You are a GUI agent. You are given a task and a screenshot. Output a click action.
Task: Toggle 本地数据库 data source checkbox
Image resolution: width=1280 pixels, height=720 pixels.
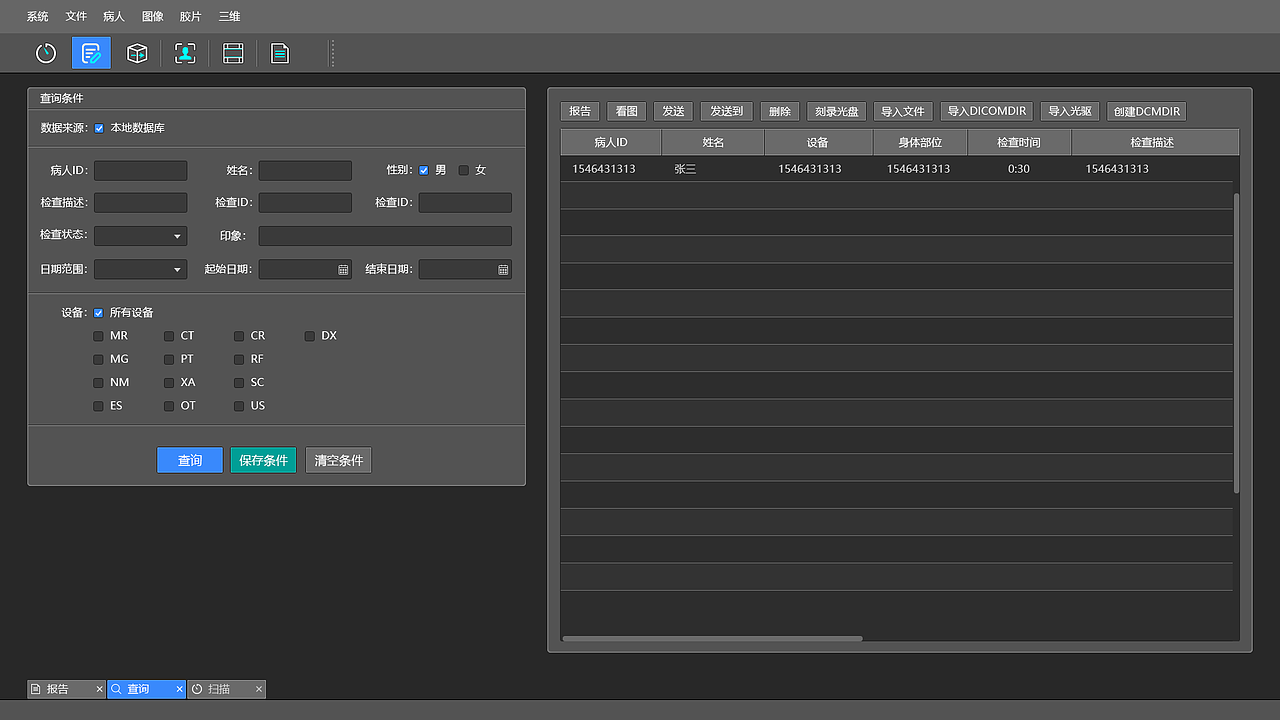coord(99,128)
